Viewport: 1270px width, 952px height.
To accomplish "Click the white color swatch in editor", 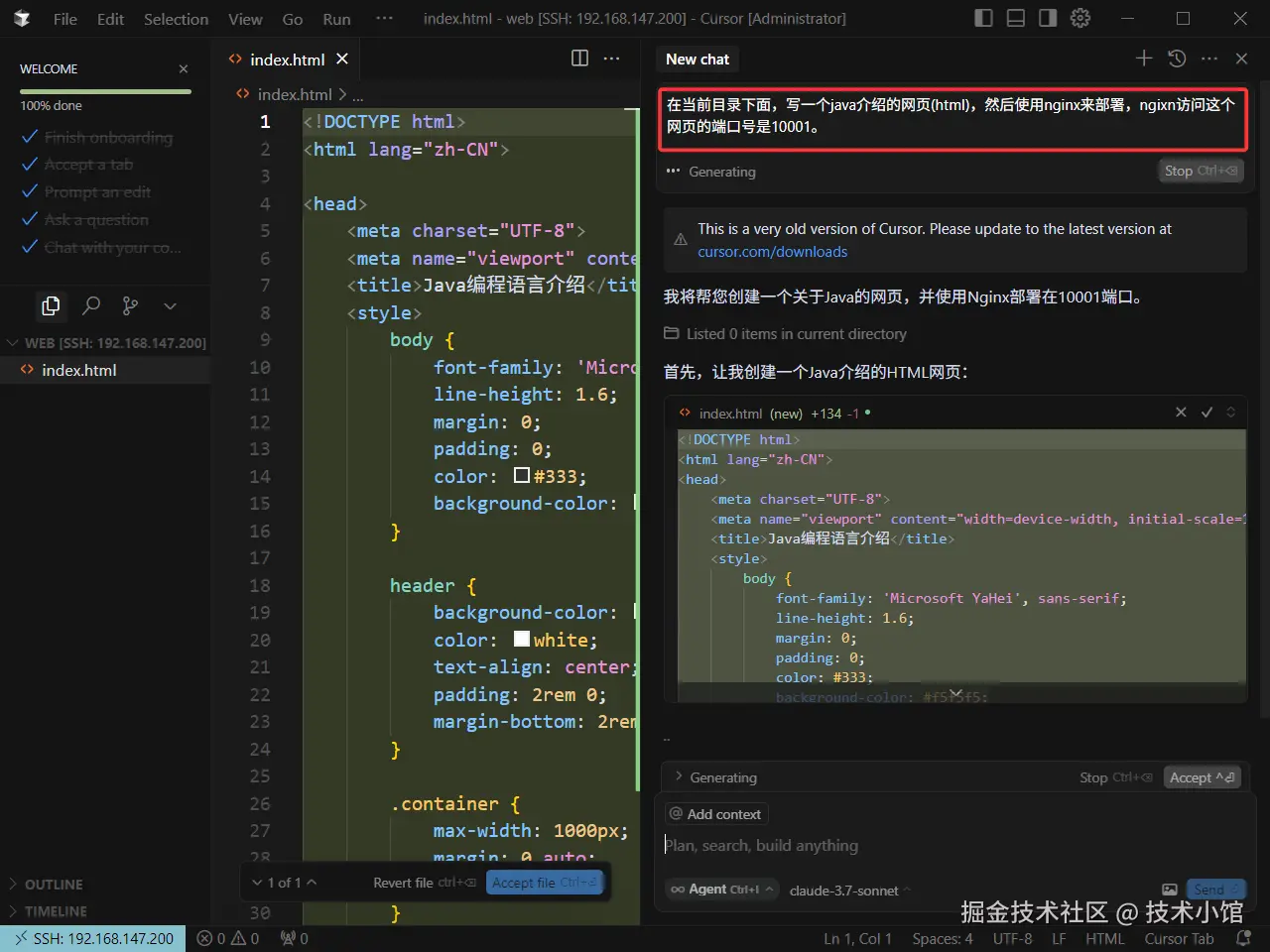I will 522,639.
